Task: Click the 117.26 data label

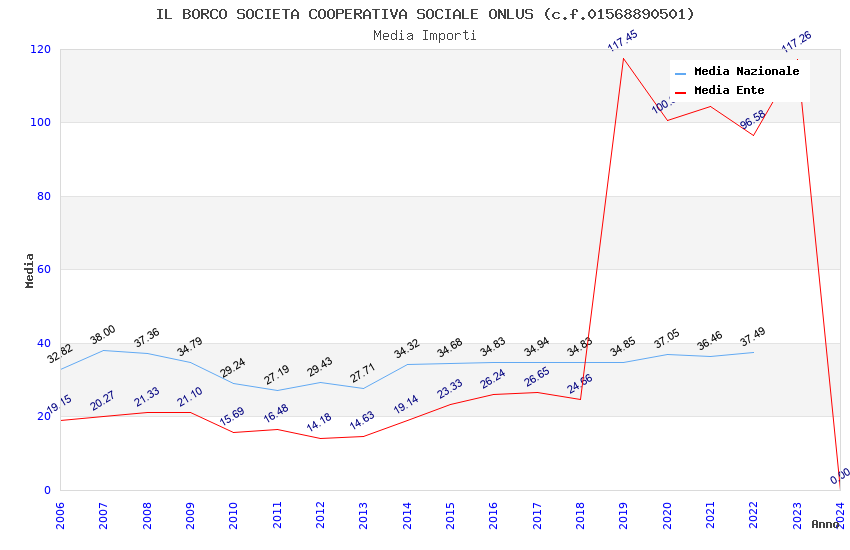Action: tap(796, 42)
